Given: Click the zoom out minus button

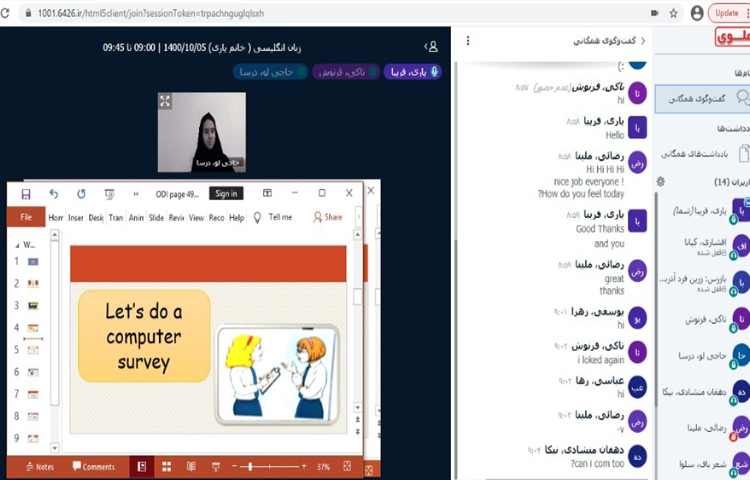Looking at the screenshot, I should [x=234, y=467].
